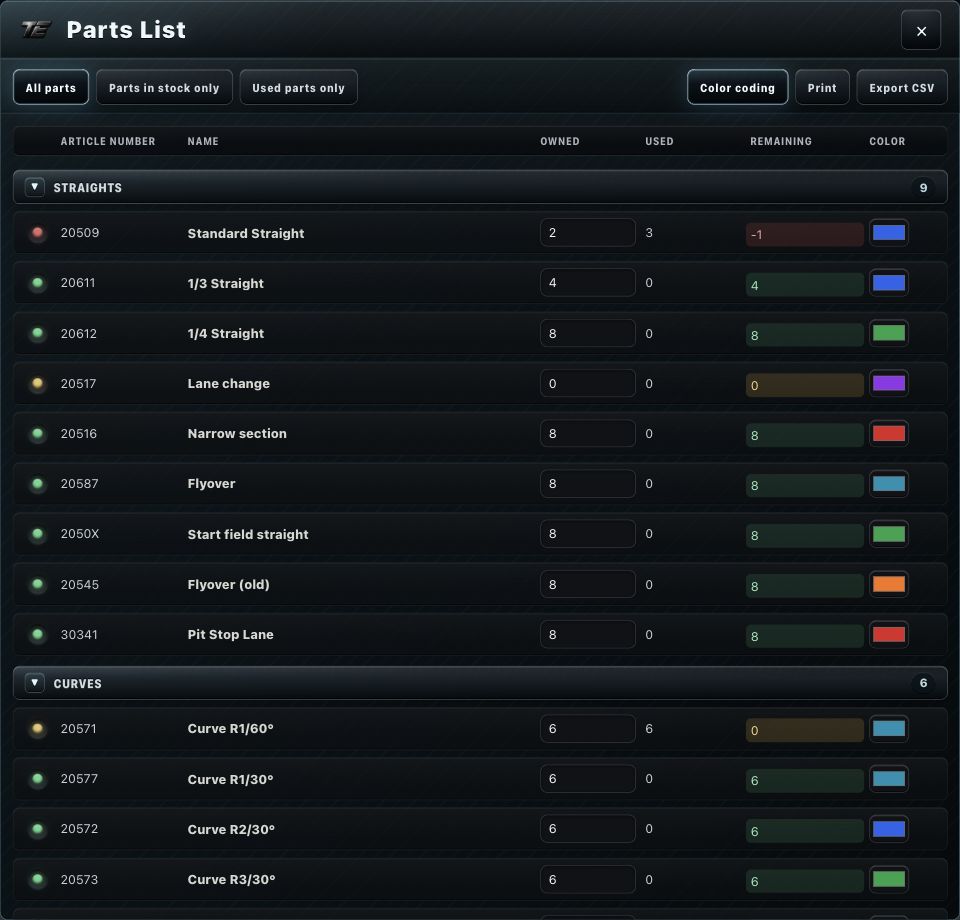Open red color swatch for Narrow section
The height and width of the screenshot is (920, 960).
pyautogui.click(x=888, y=433)
